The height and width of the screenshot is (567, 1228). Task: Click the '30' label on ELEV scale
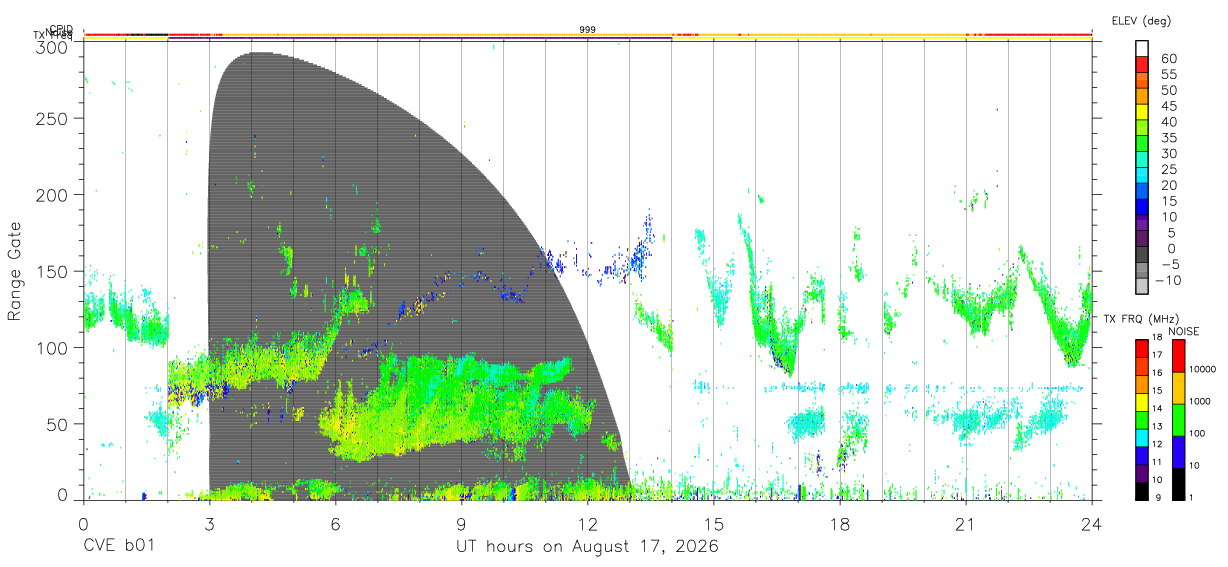1167,153
